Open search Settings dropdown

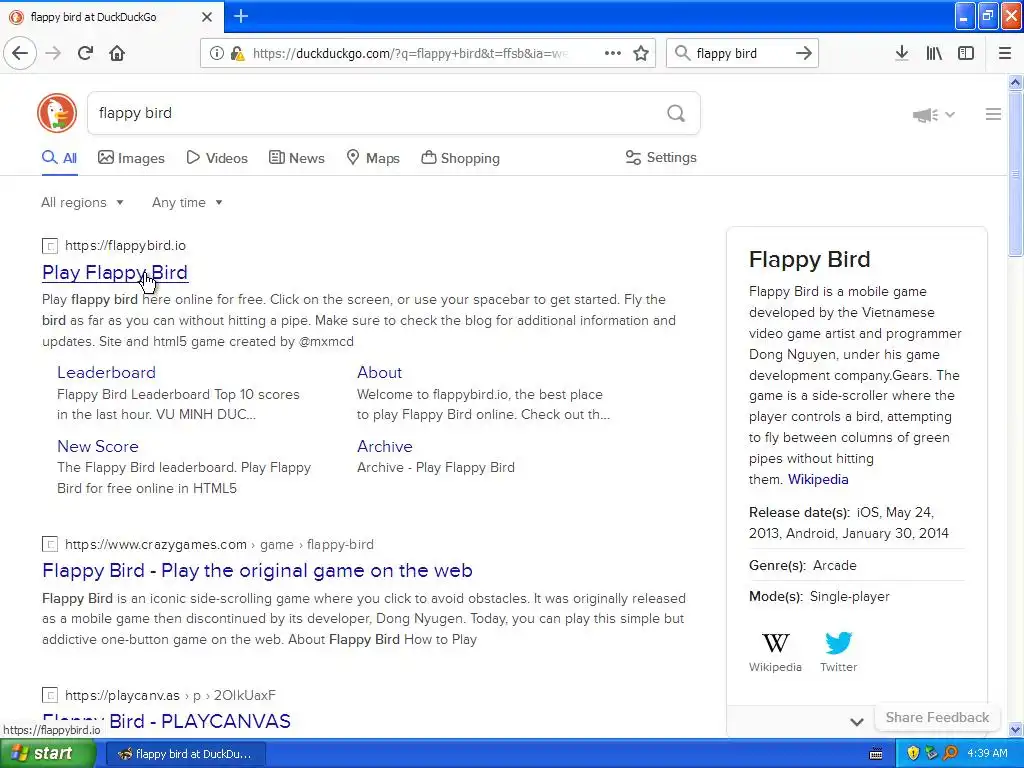pos(661,157)
